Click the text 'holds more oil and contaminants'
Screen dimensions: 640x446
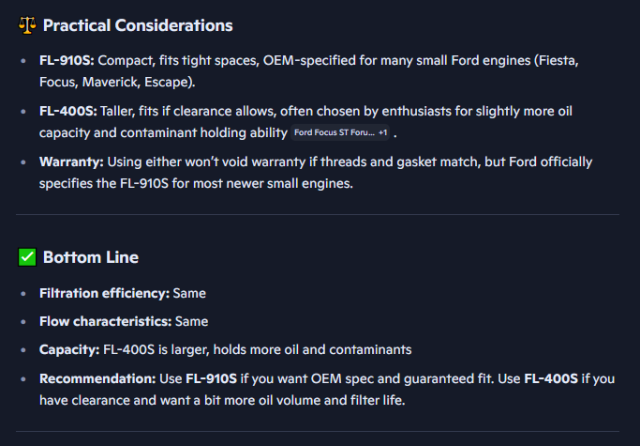pos(299,350)
